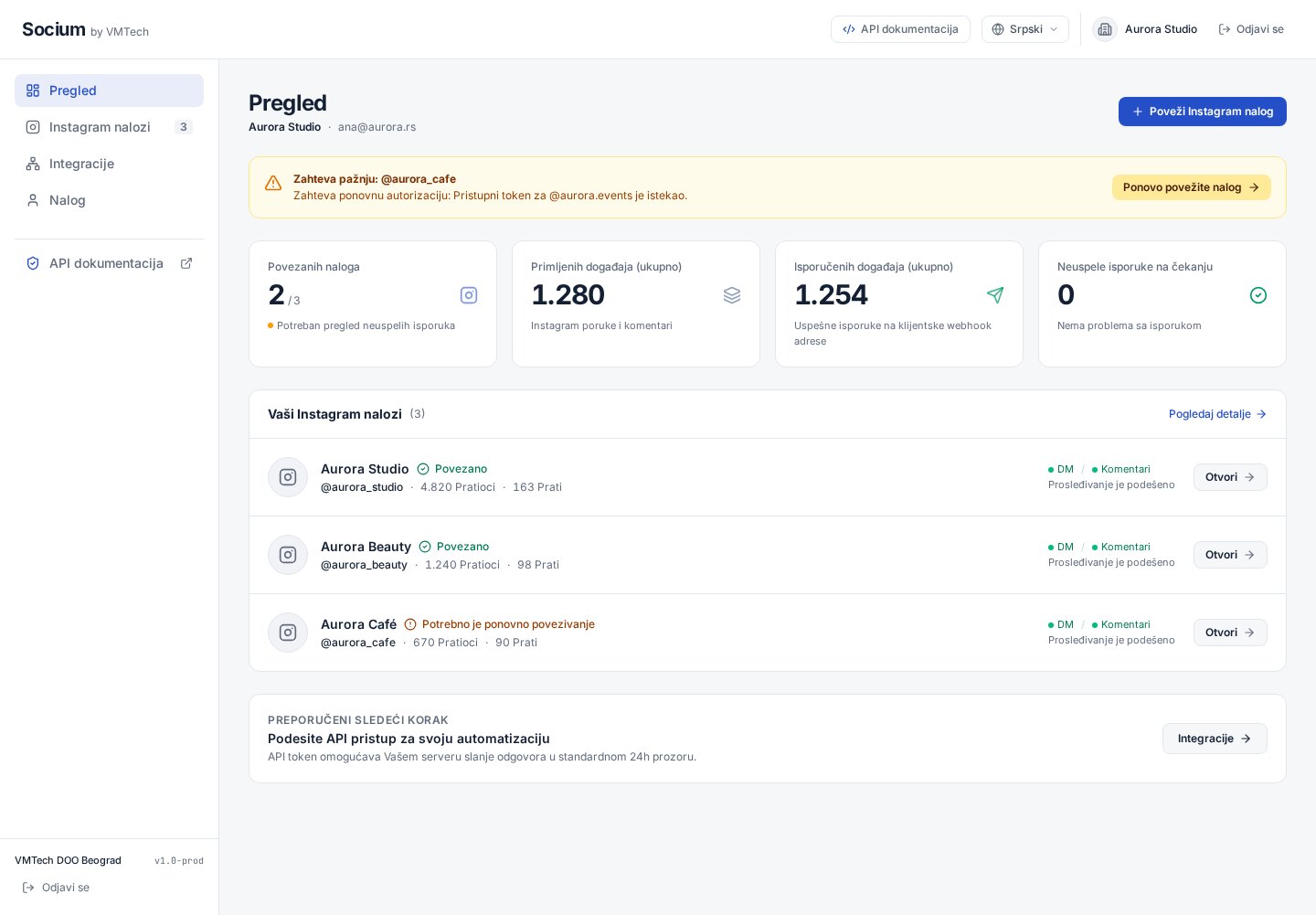Image resolution: width=1316 pixels, height=915 pixels.
Task: Click the green check icon in Neuspele isporuke card
Action: pos(1258,295)
